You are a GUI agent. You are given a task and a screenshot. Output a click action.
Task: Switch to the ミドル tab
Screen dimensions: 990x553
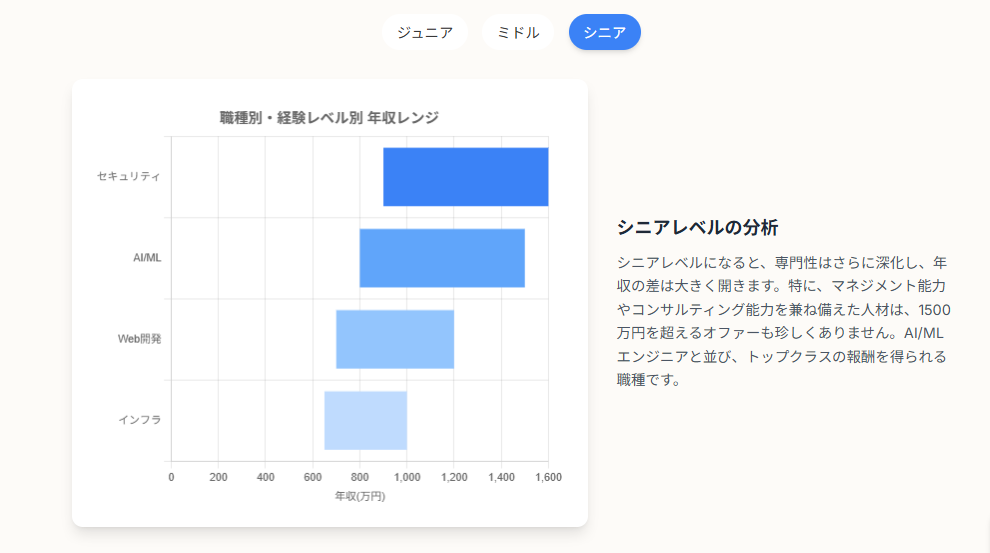[518, 32]
